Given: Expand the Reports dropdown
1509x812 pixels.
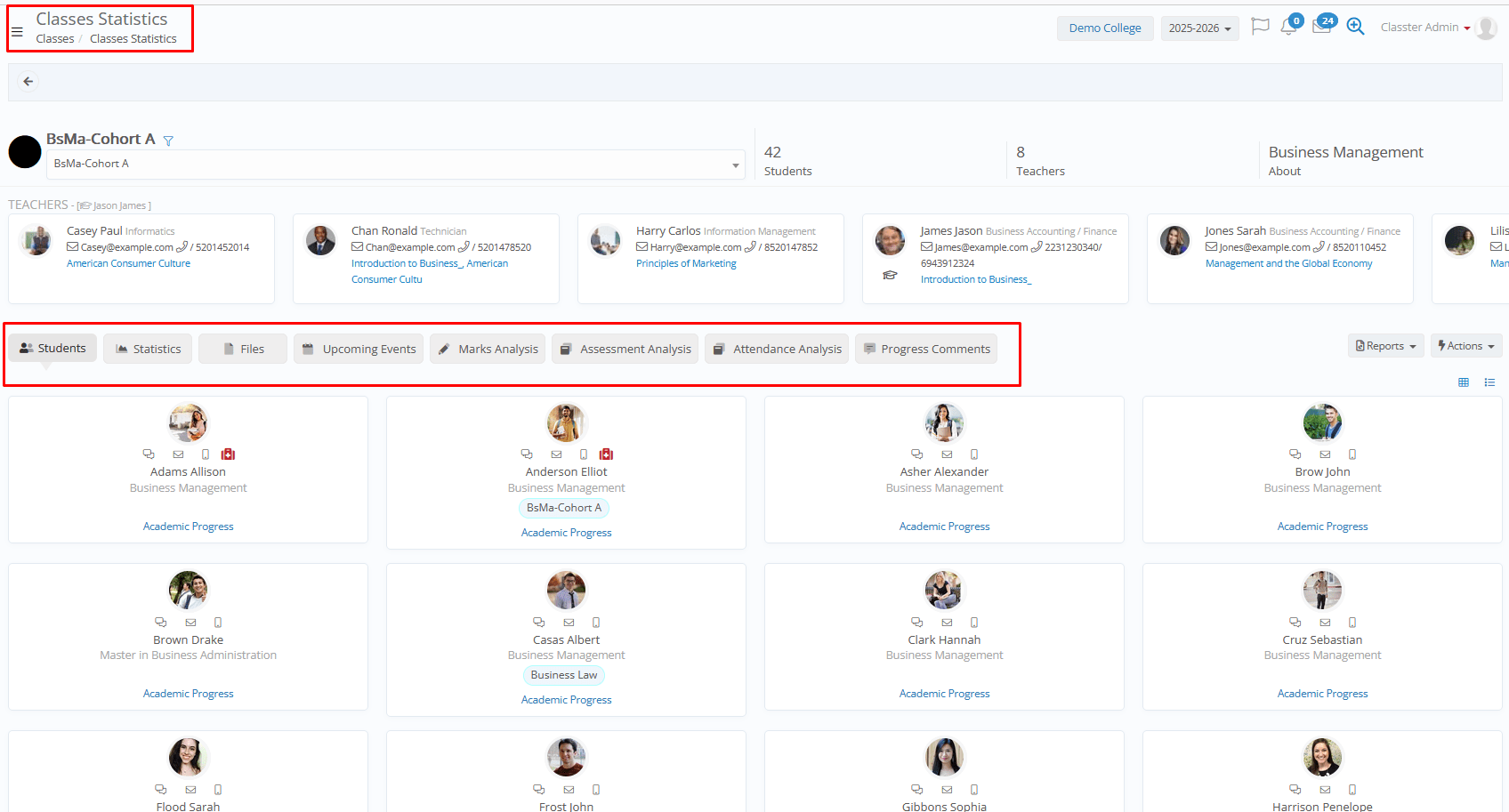Looking at the screenshot, I should click(1385, 346).
